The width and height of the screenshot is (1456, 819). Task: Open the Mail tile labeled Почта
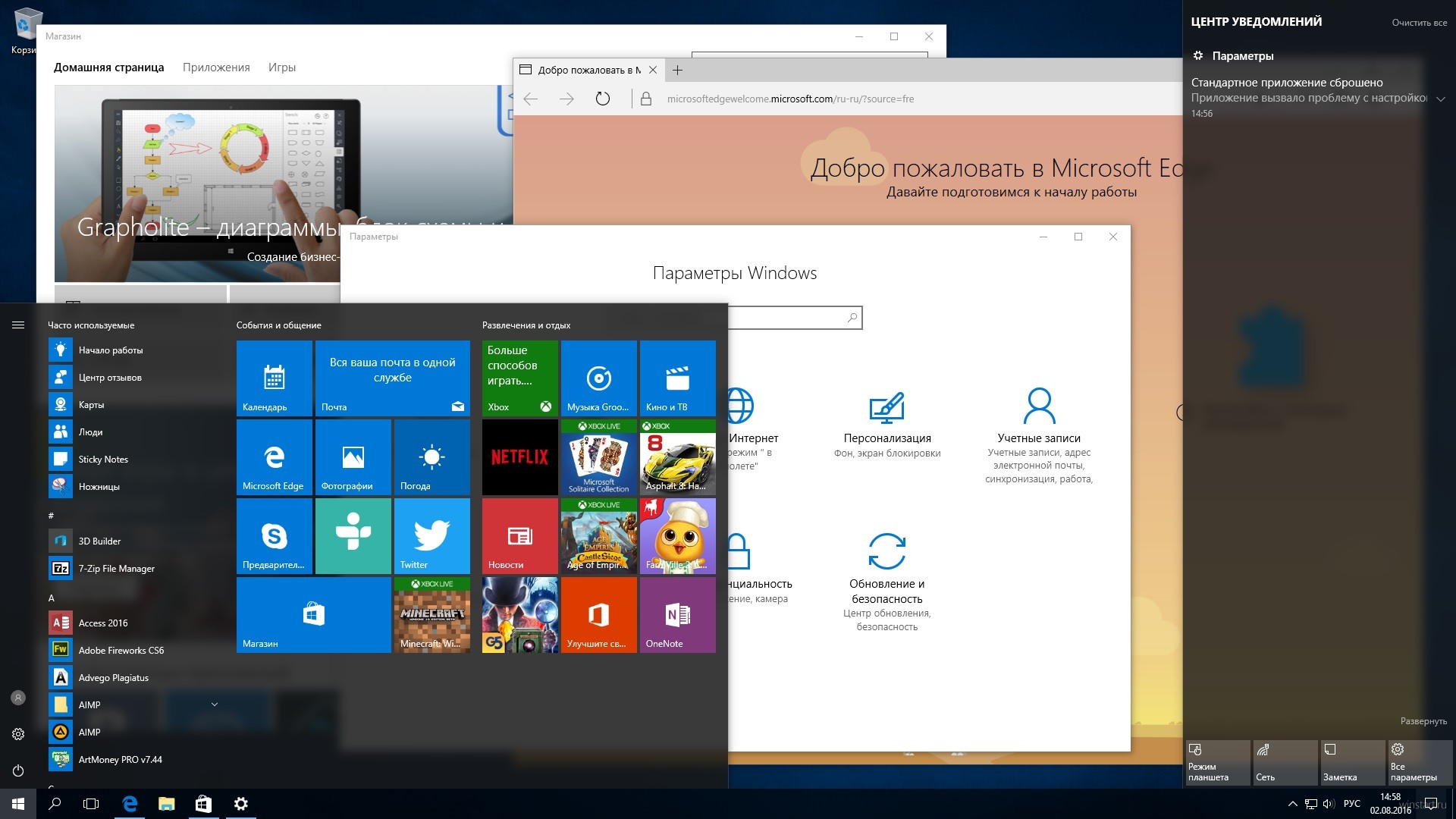click(393, 378)
